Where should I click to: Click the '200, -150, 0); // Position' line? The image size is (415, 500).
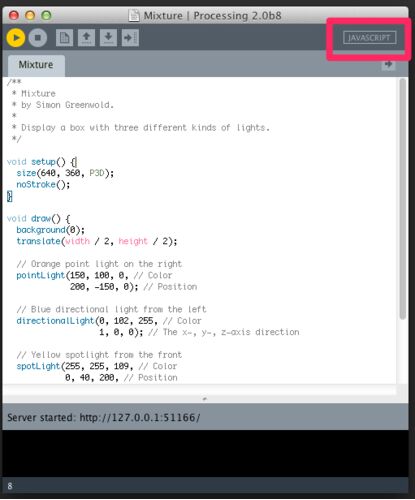[x=133, y=287]
